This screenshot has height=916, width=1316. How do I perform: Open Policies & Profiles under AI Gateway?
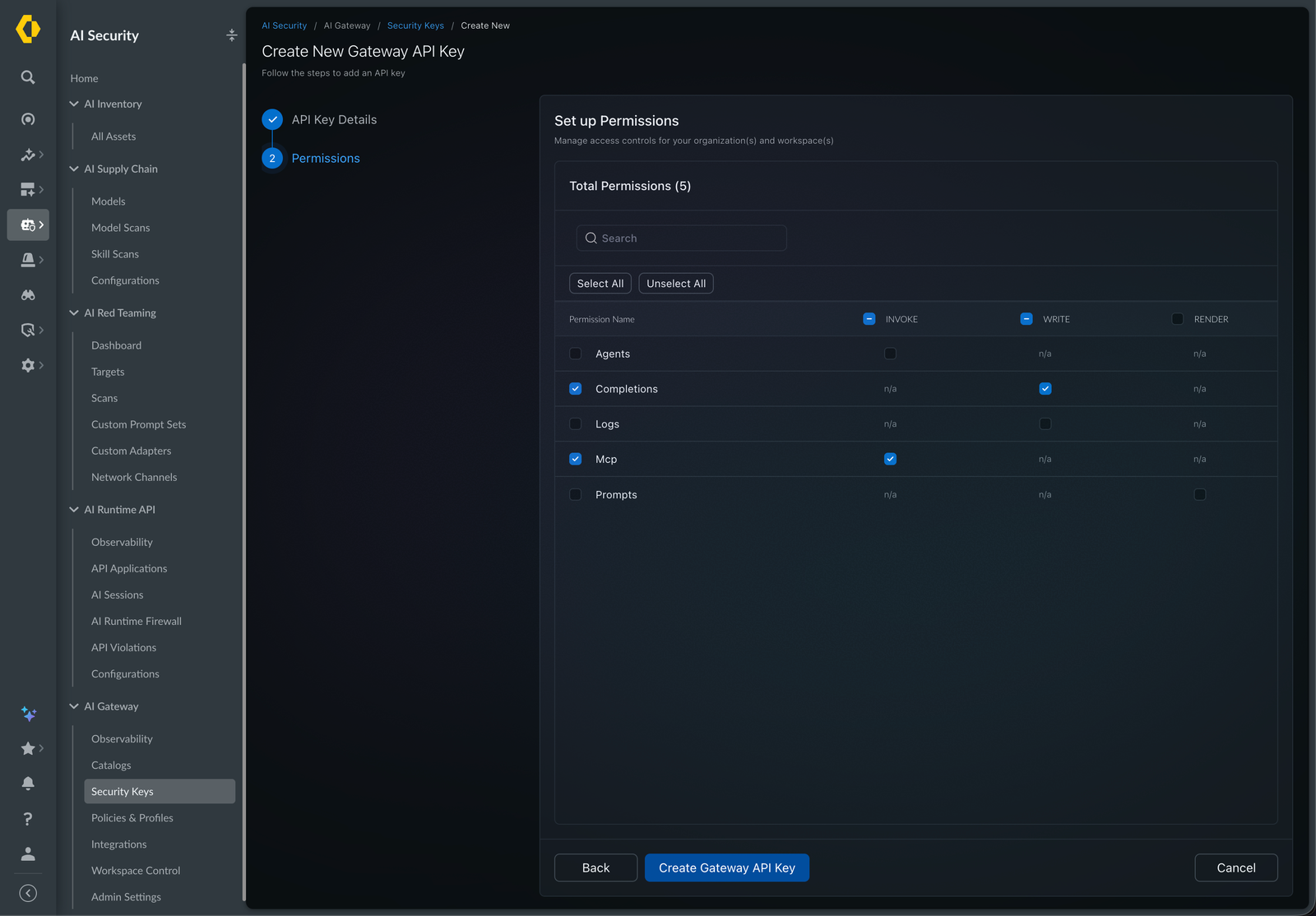(132, 818)
